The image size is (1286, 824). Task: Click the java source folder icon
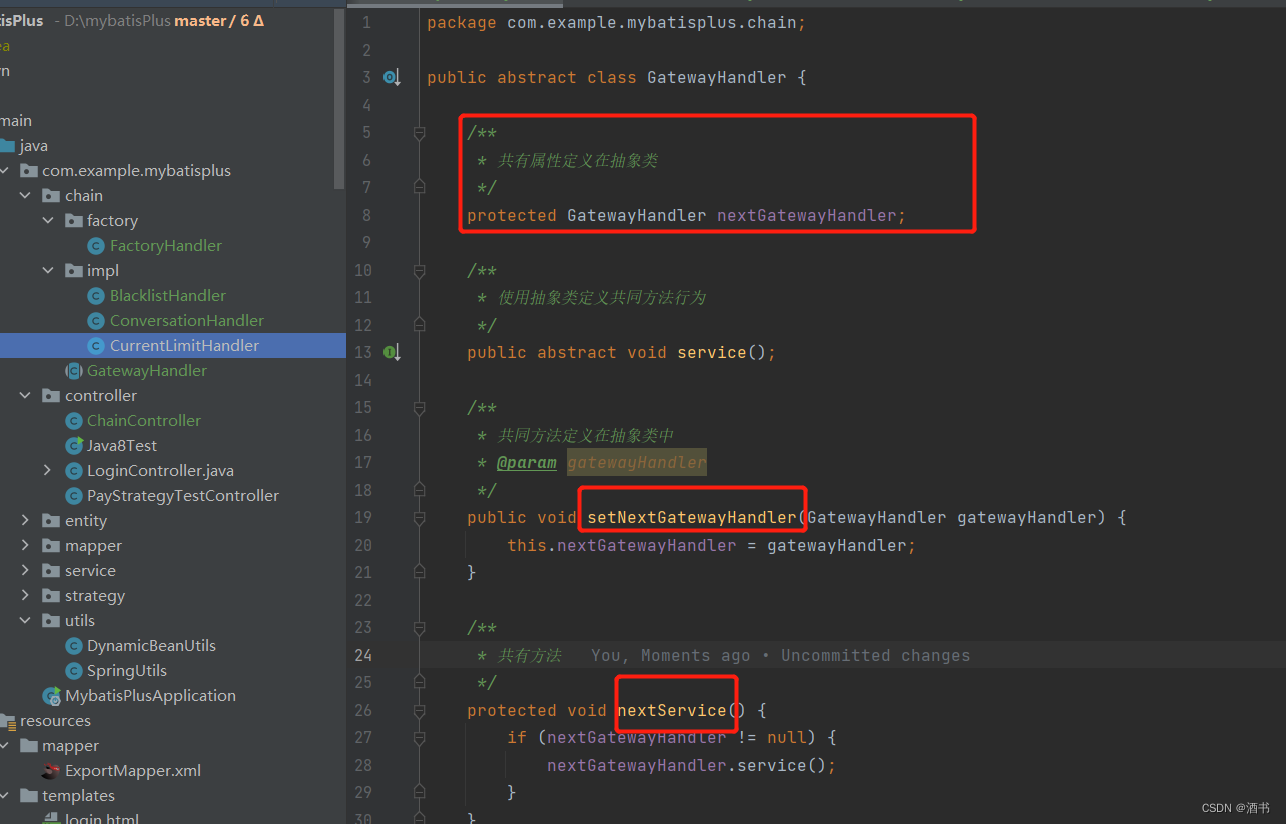7,146
